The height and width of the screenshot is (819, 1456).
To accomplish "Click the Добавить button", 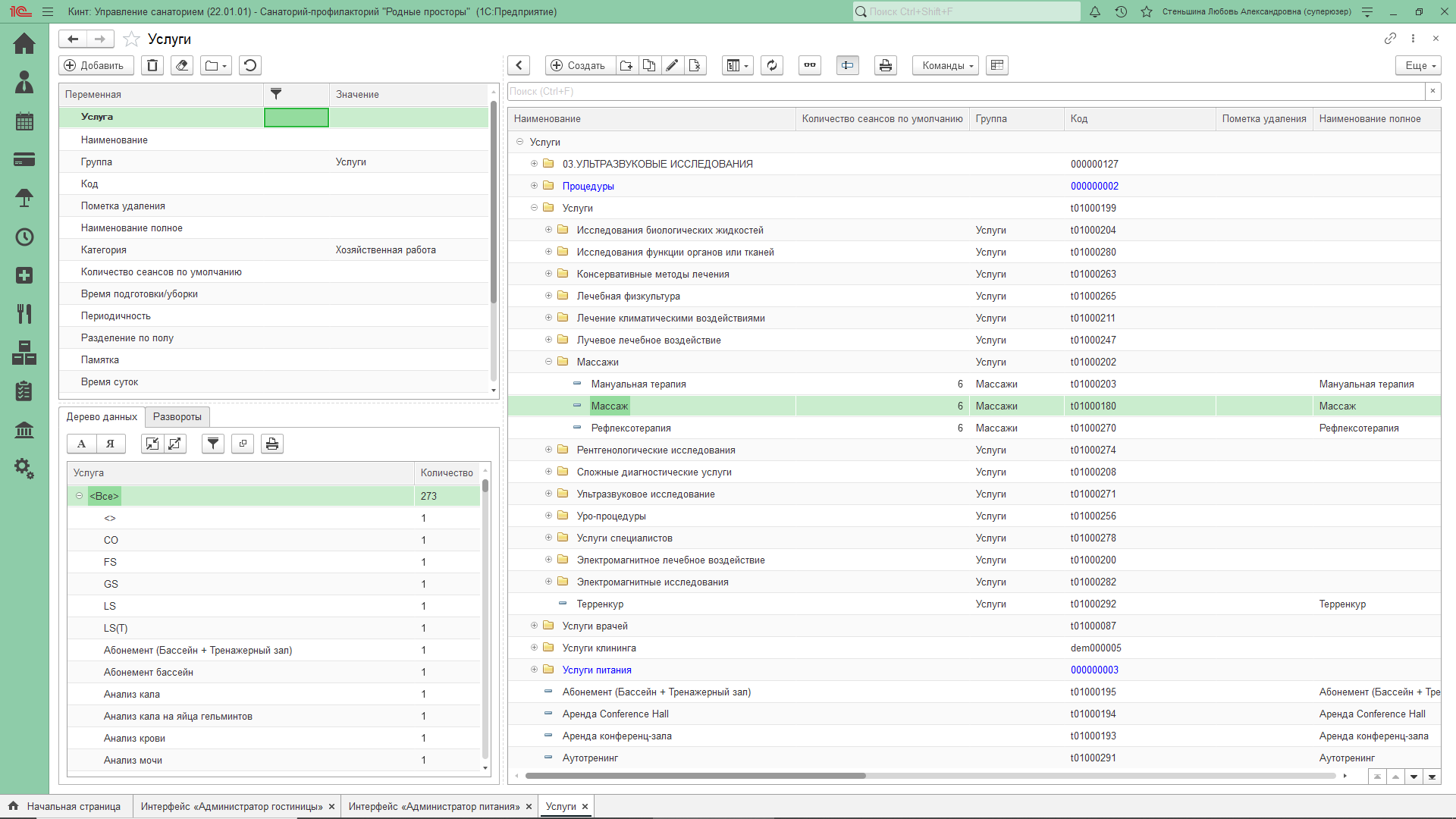I will pyautogui.click(x=96, y=66).
